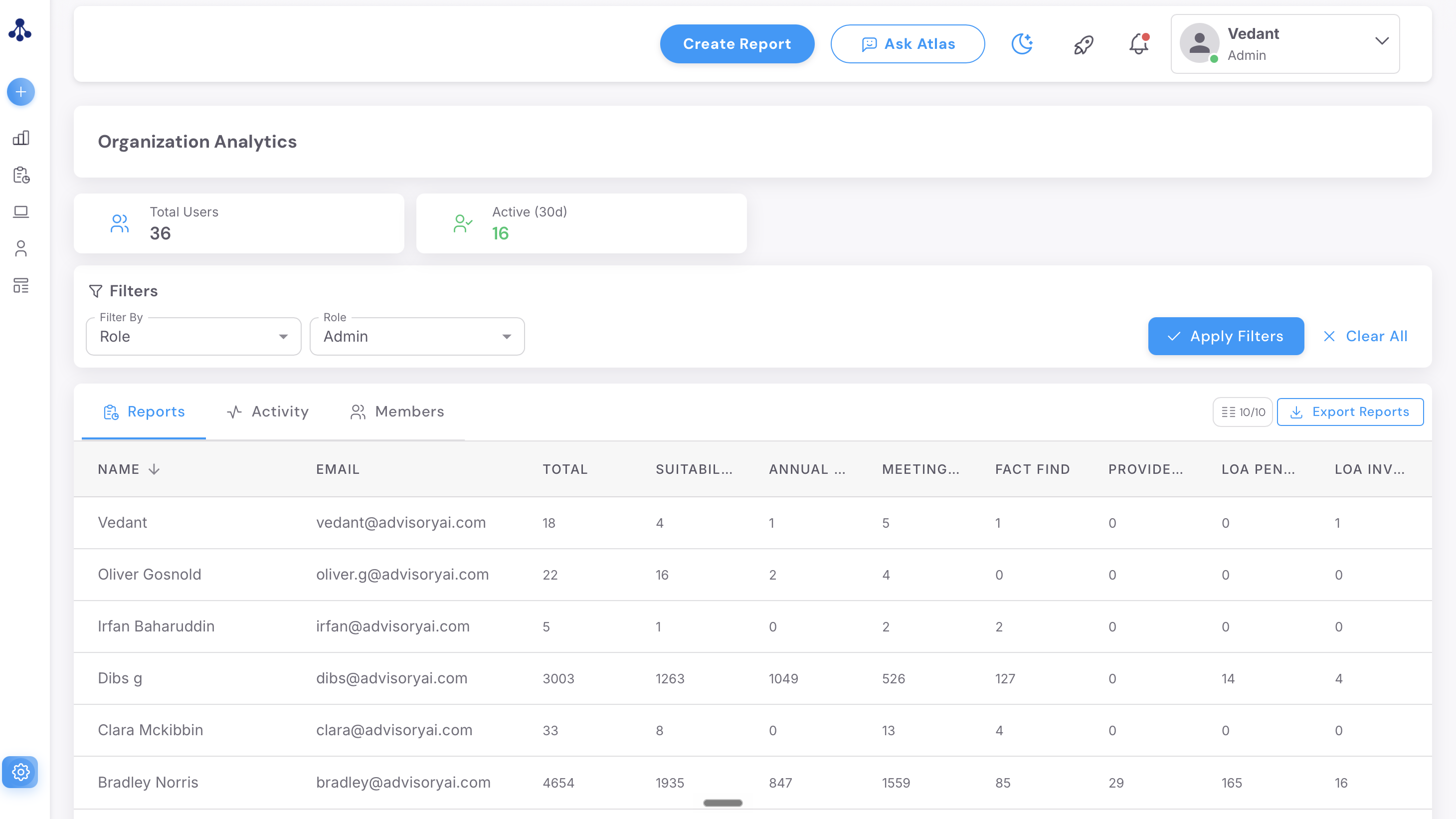Open the person profile sidebar icon
The width and height of the screenshot is (1456, 819).
(x=21, y=249)
